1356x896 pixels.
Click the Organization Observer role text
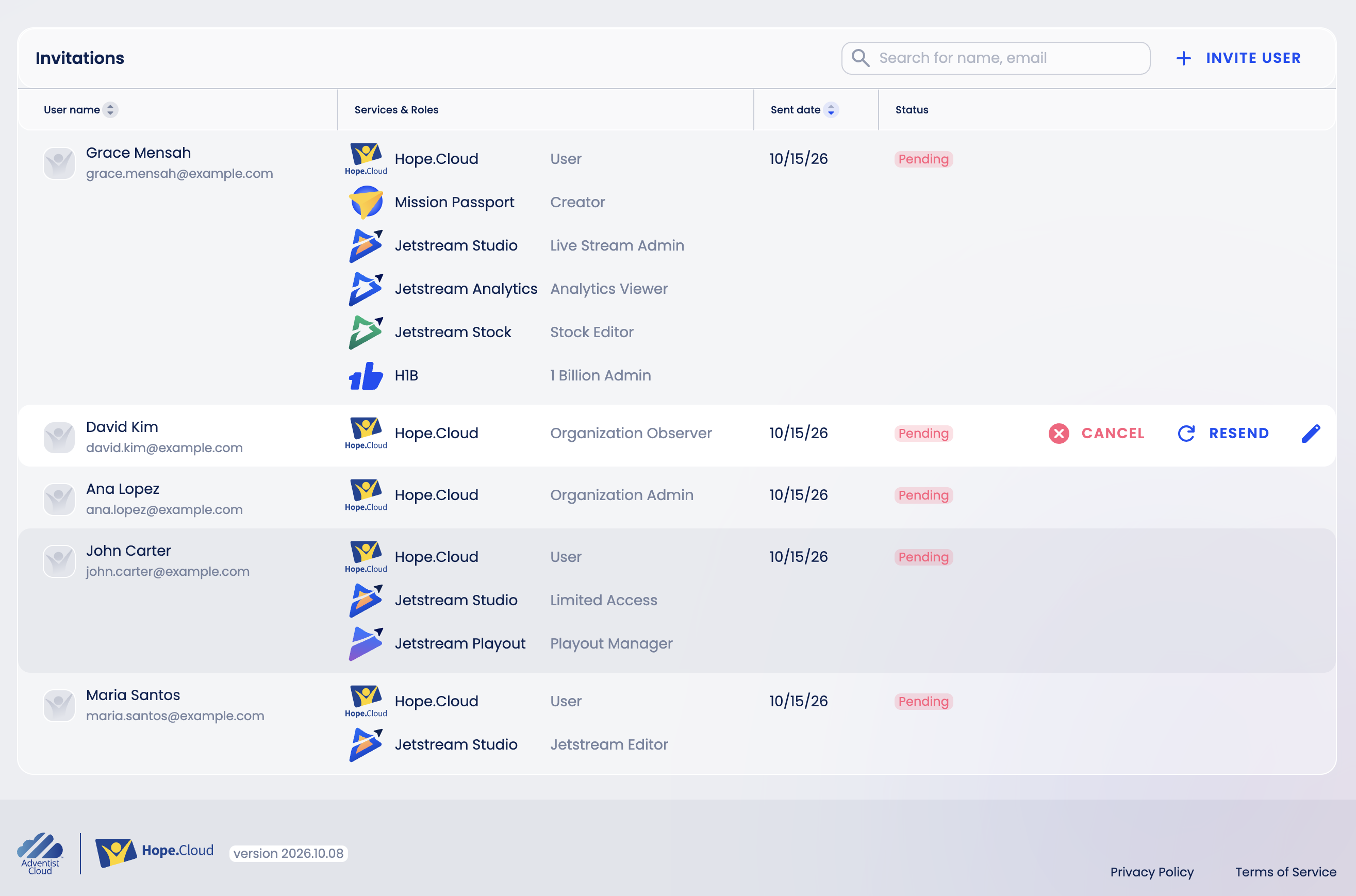coord(631,434)
